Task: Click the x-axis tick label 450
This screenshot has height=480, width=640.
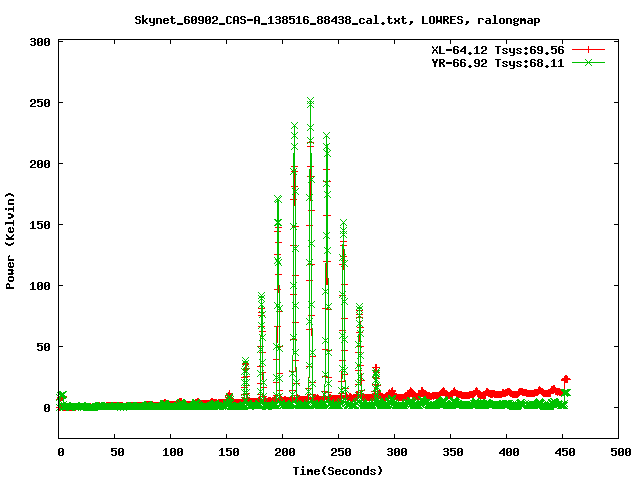Action: click(x=565, y=452)
